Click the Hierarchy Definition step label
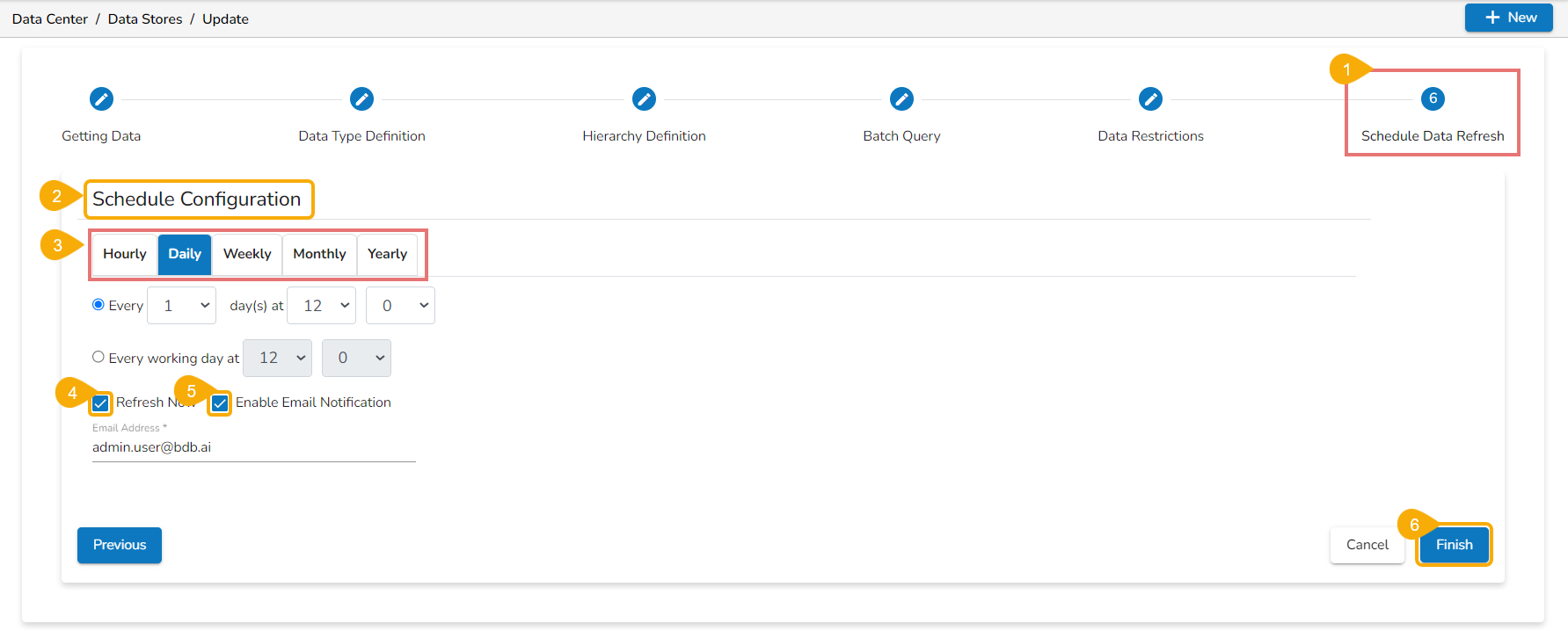Screen dimensions: 1568x631 (x=644, y=136)
